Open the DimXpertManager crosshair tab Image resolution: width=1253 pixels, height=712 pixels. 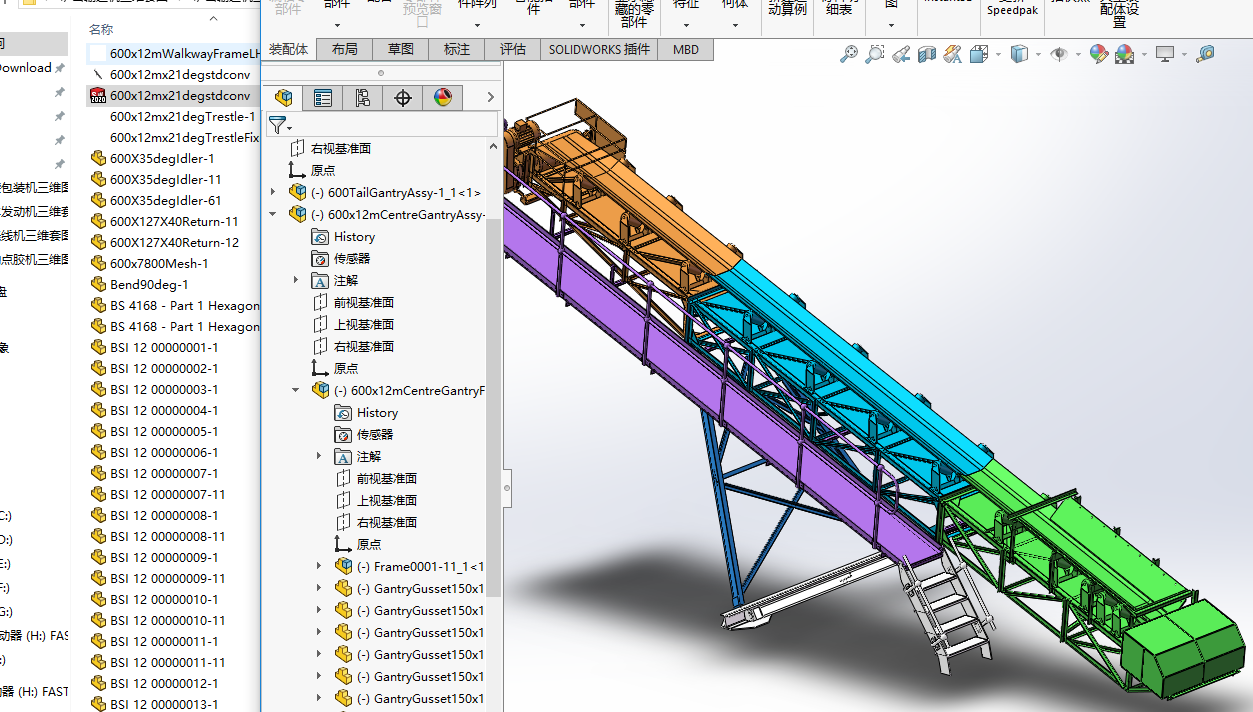403,97
